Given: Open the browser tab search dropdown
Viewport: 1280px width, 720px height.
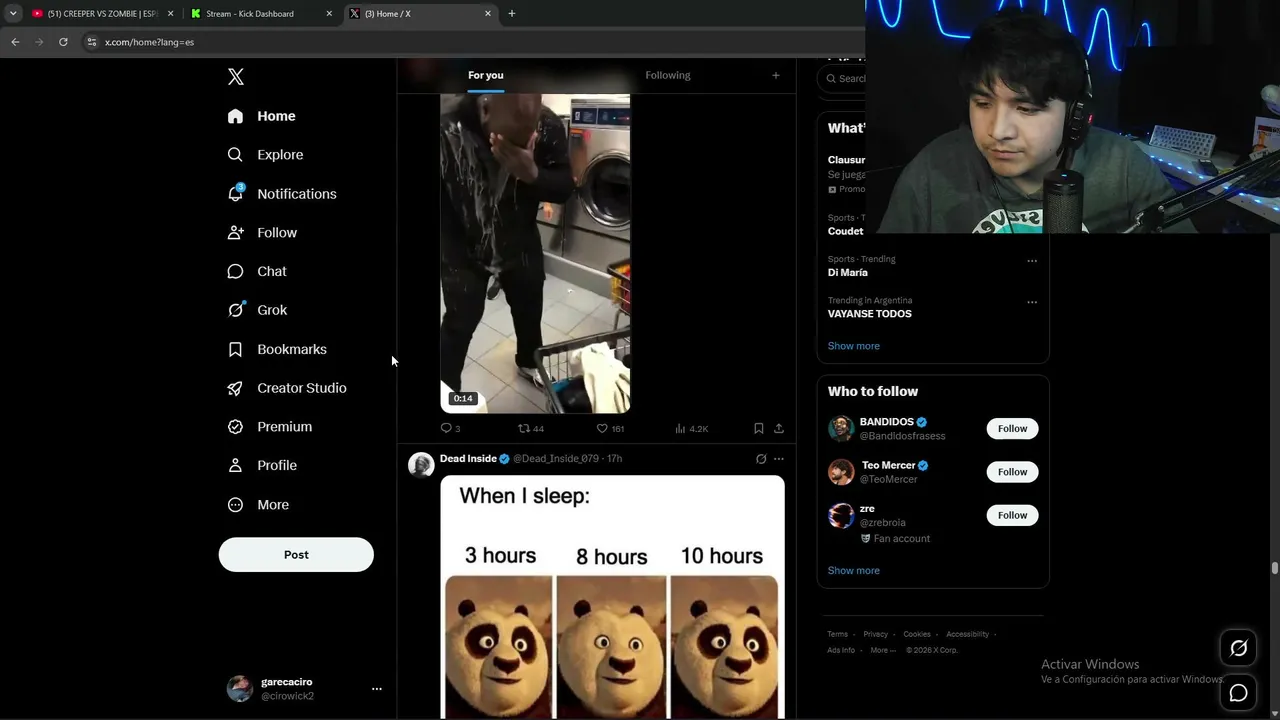Looking at the screenshot, I should pyautogui.click(x=12, y=14).
